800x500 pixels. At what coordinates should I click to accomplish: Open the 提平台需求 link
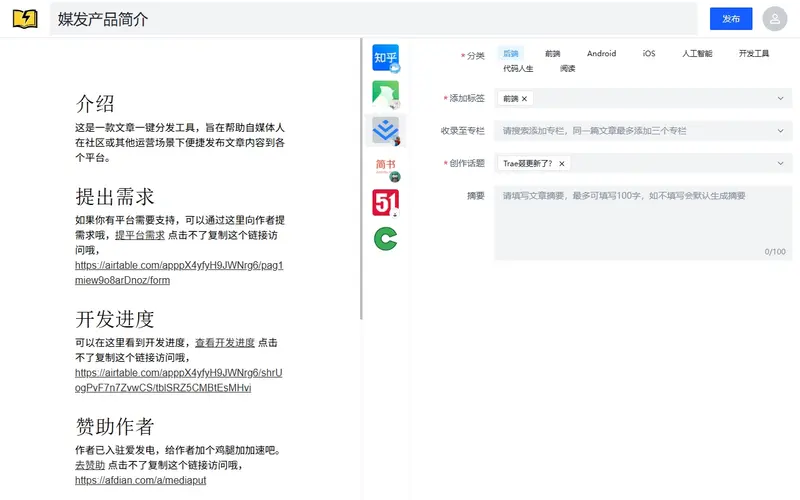tap(140, 235)
